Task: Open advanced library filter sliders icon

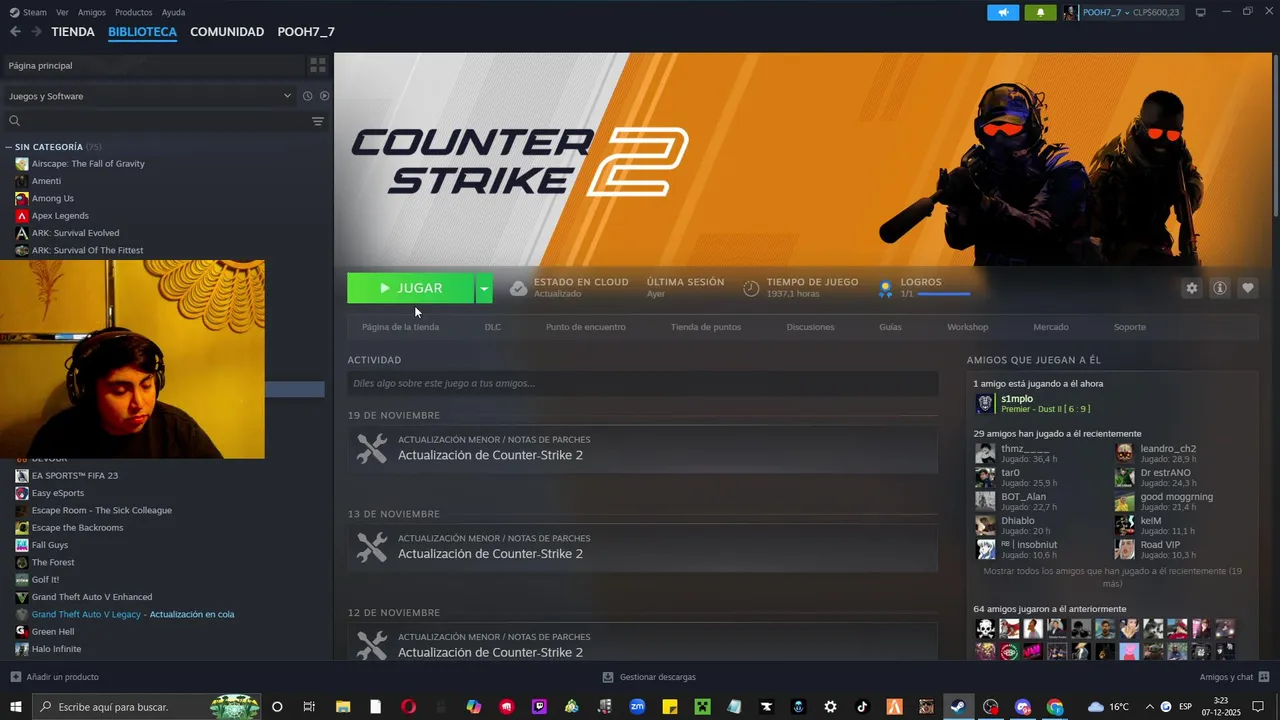Action: click(x=318, y=121)
